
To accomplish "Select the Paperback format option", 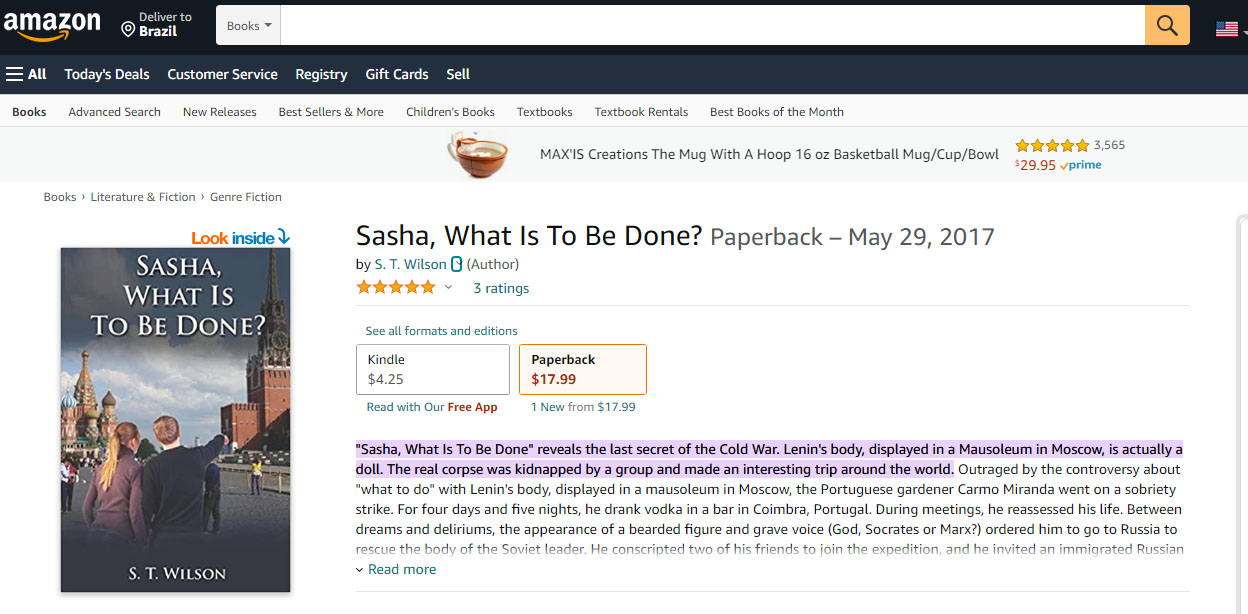I will pyautogui.click(x=582, y=369).
